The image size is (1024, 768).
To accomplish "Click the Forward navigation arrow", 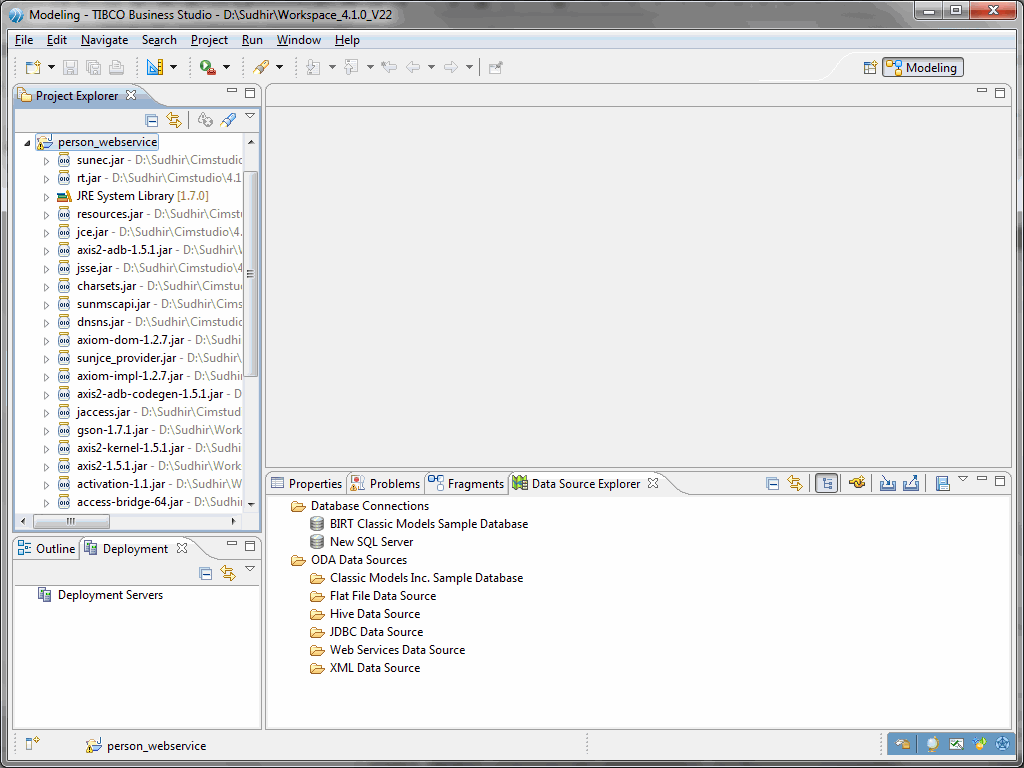I will coord(451,67).
